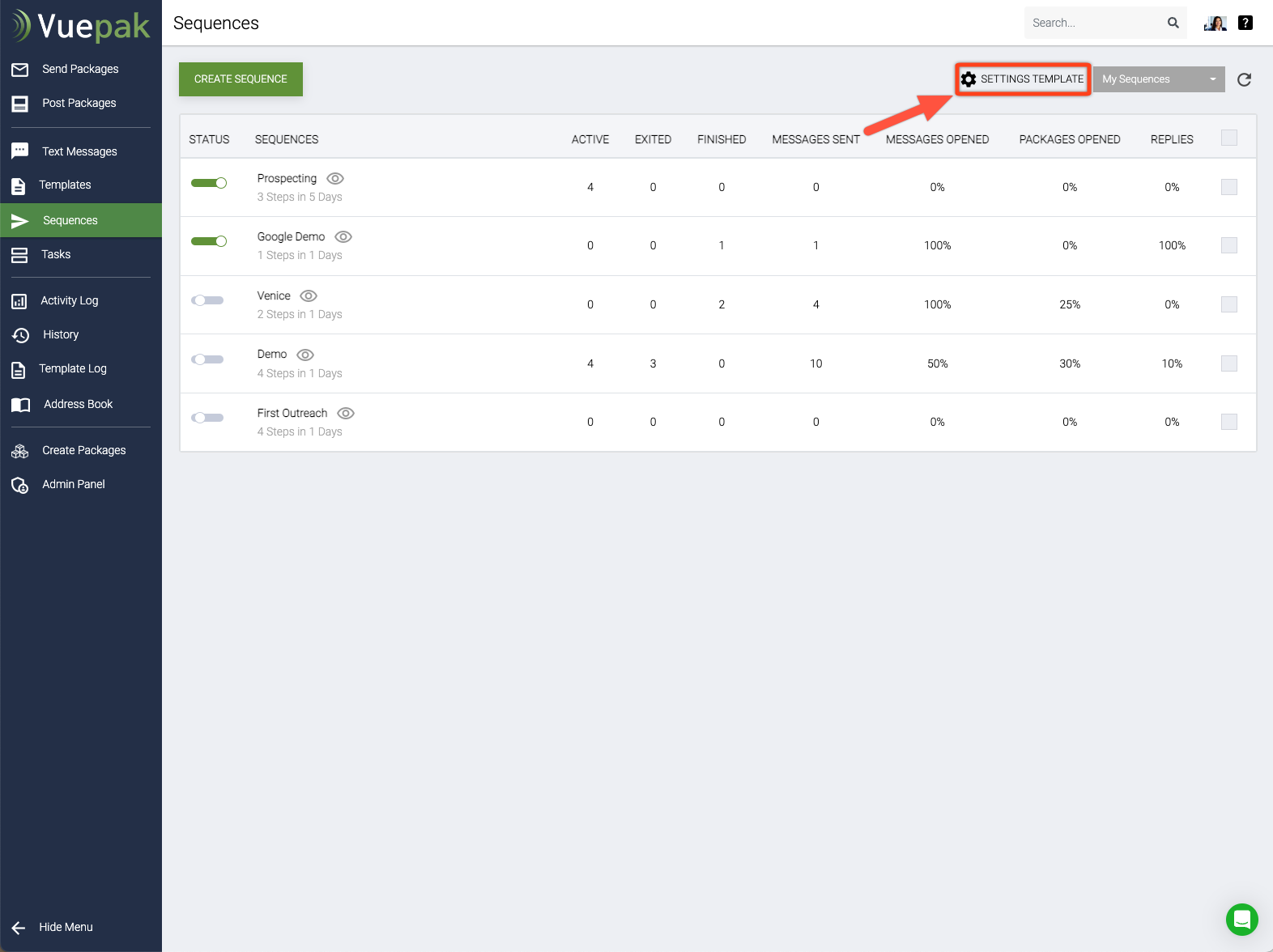
Task: Open the Address Book page
Action: tap(78, 404)
